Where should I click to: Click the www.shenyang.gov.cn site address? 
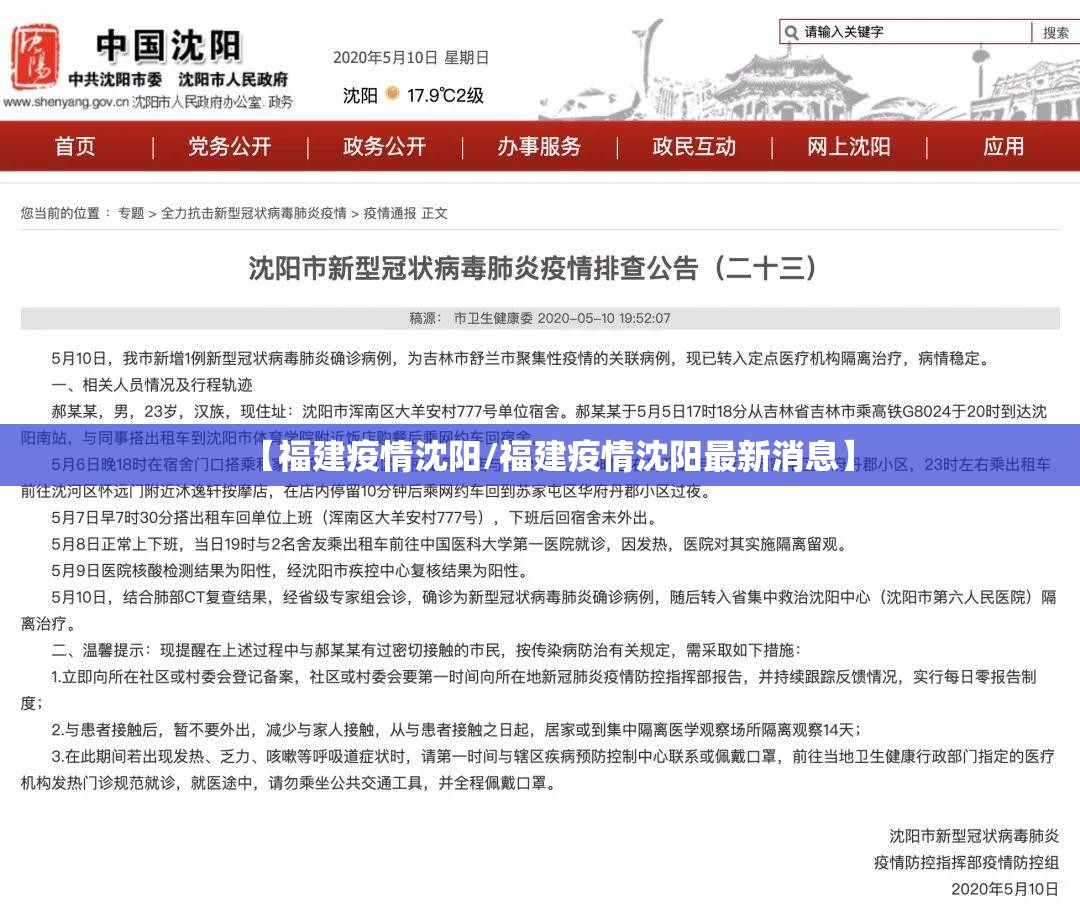65,102
